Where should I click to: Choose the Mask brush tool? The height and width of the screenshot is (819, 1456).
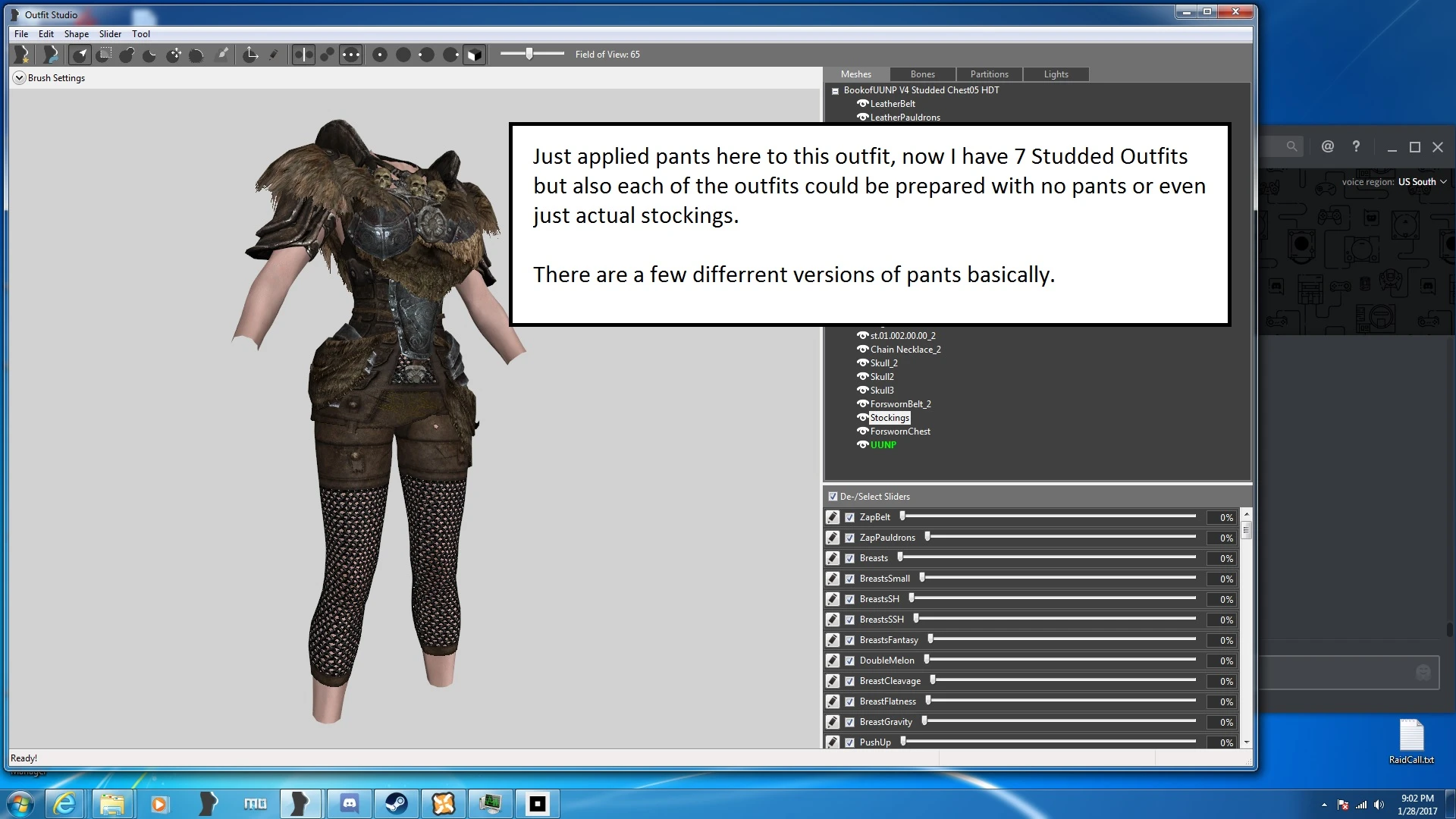[x=105, y=55]
